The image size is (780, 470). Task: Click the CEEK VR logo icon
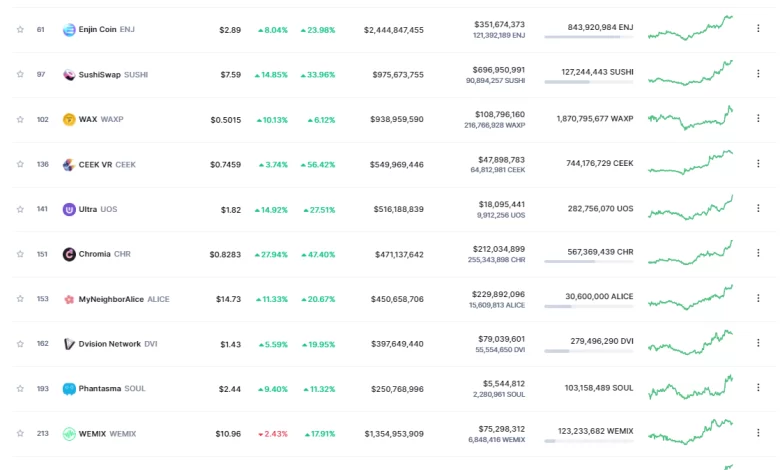69,165
